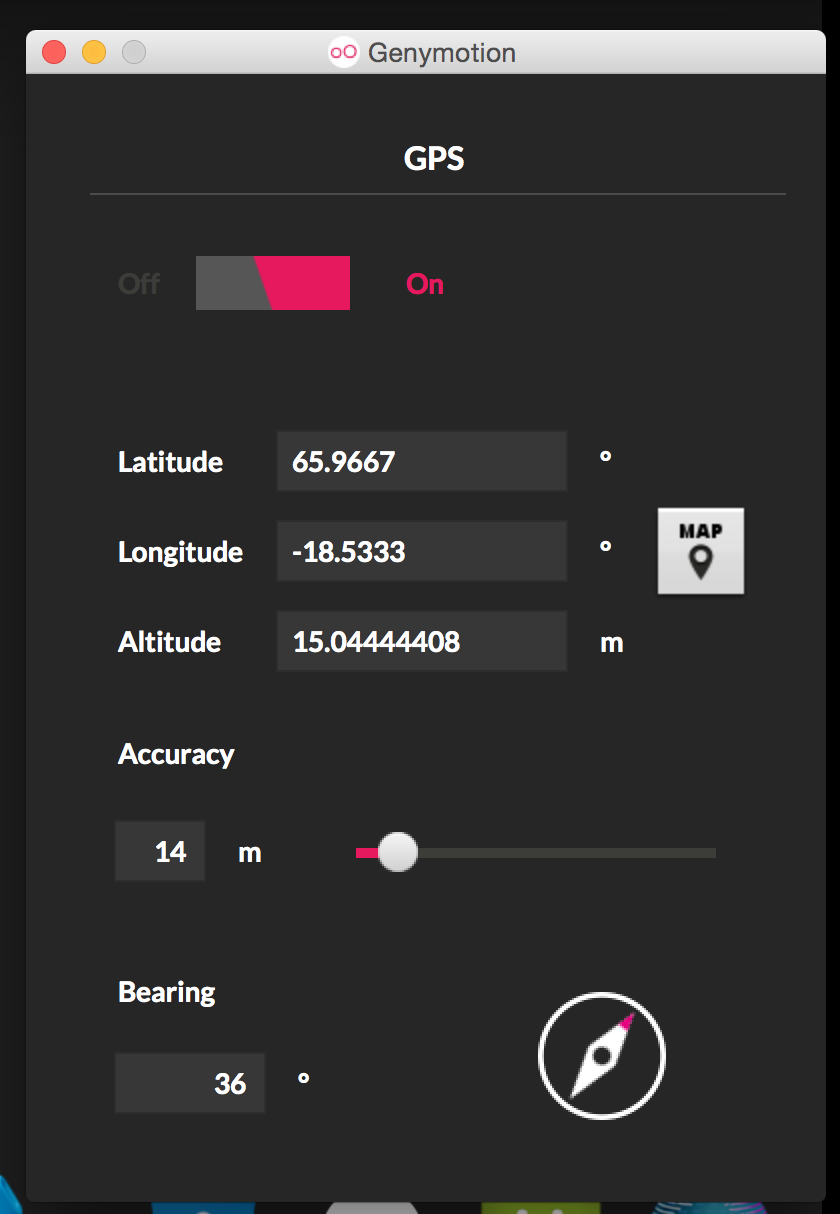Screen dimensions: 840x1214
Task: Click the Latitude label
Action: click(170, 462)
